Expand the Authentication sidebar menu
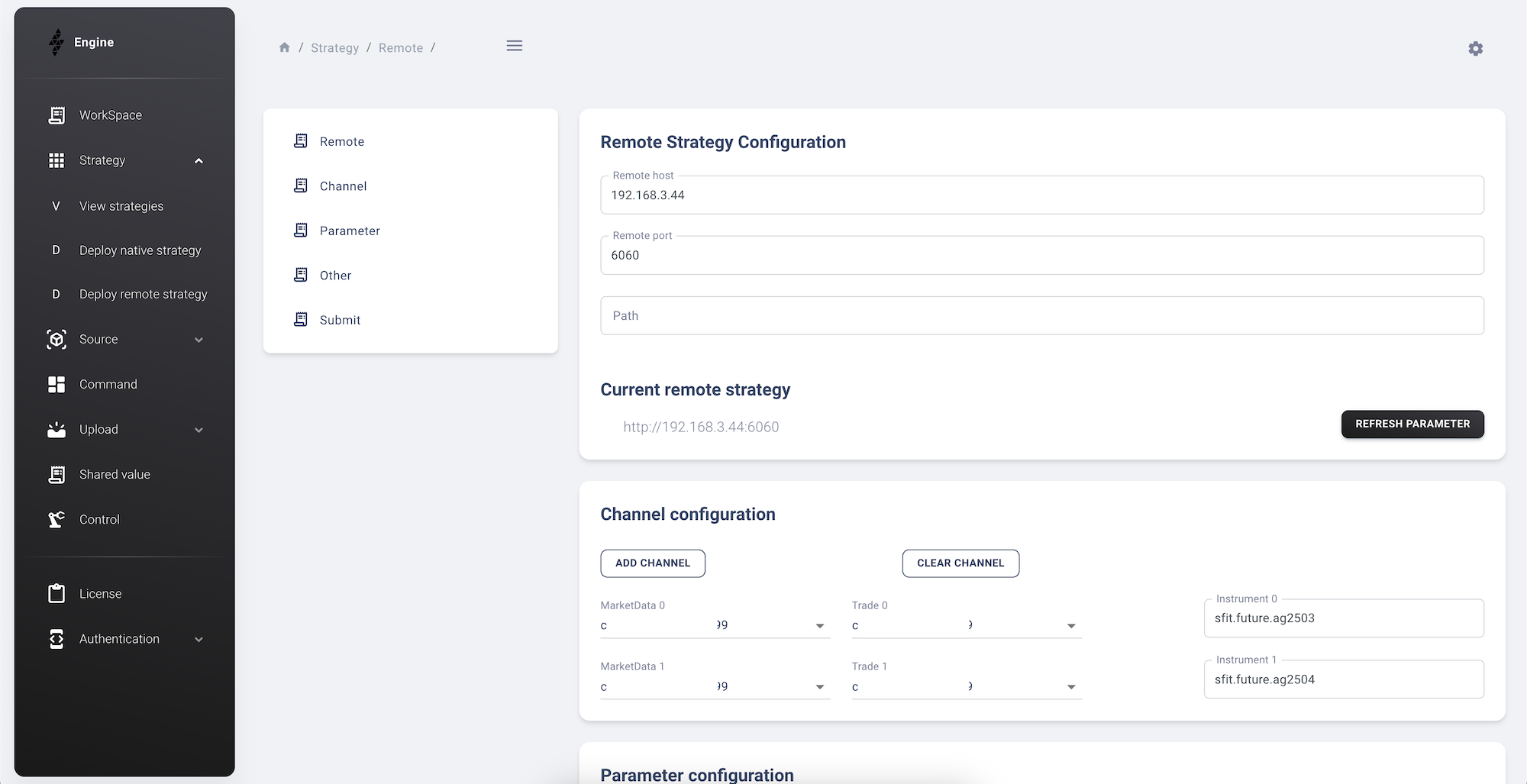 (x=199, y=640)
